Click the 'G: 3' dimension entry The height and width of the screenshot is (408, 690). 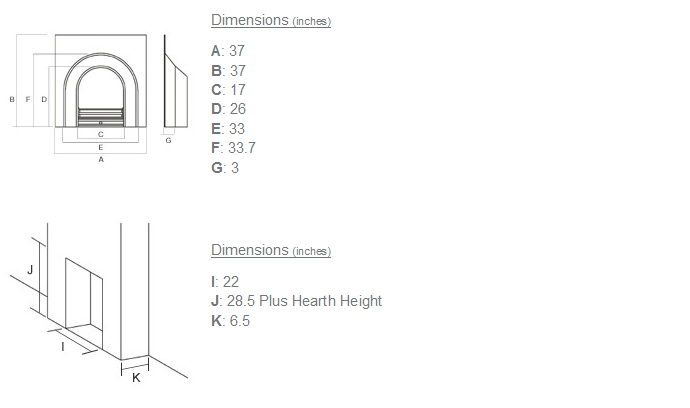(225, 168)
